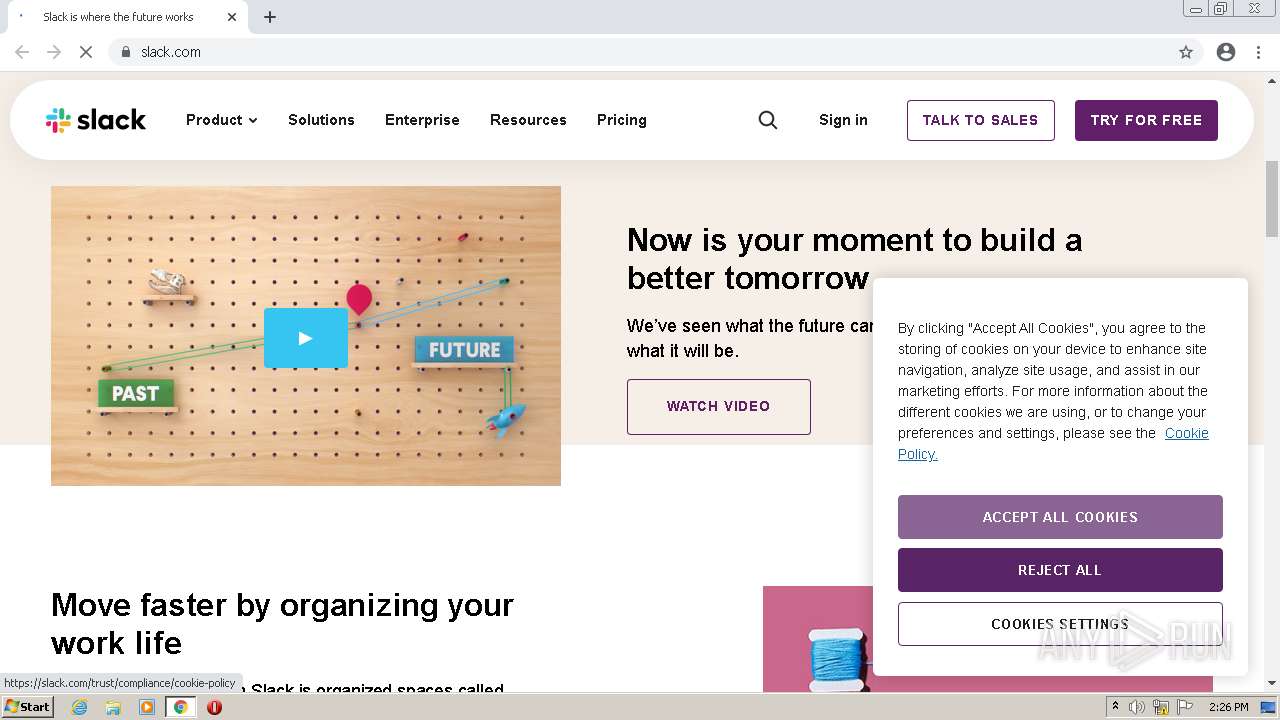Screen dimensions: 1280x720
Task: Click the heading 'Move faster by organizing your work life'
Action: [x=282, y=624]
